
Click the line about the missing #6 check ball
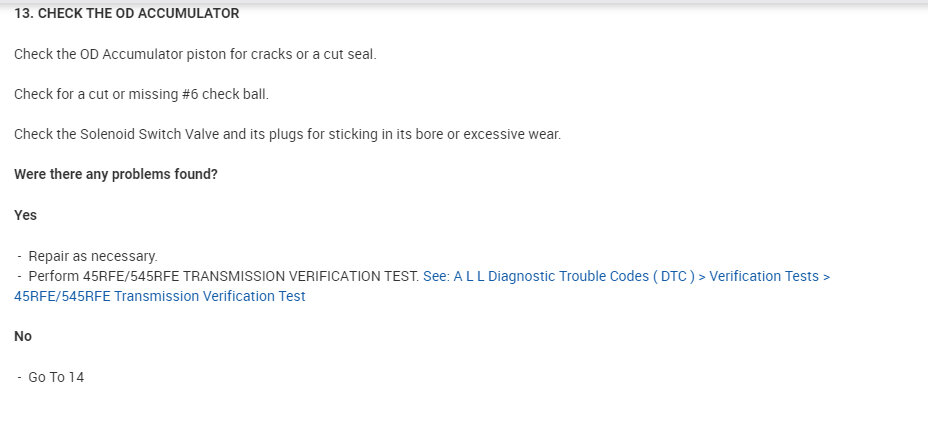pos(141,94)
